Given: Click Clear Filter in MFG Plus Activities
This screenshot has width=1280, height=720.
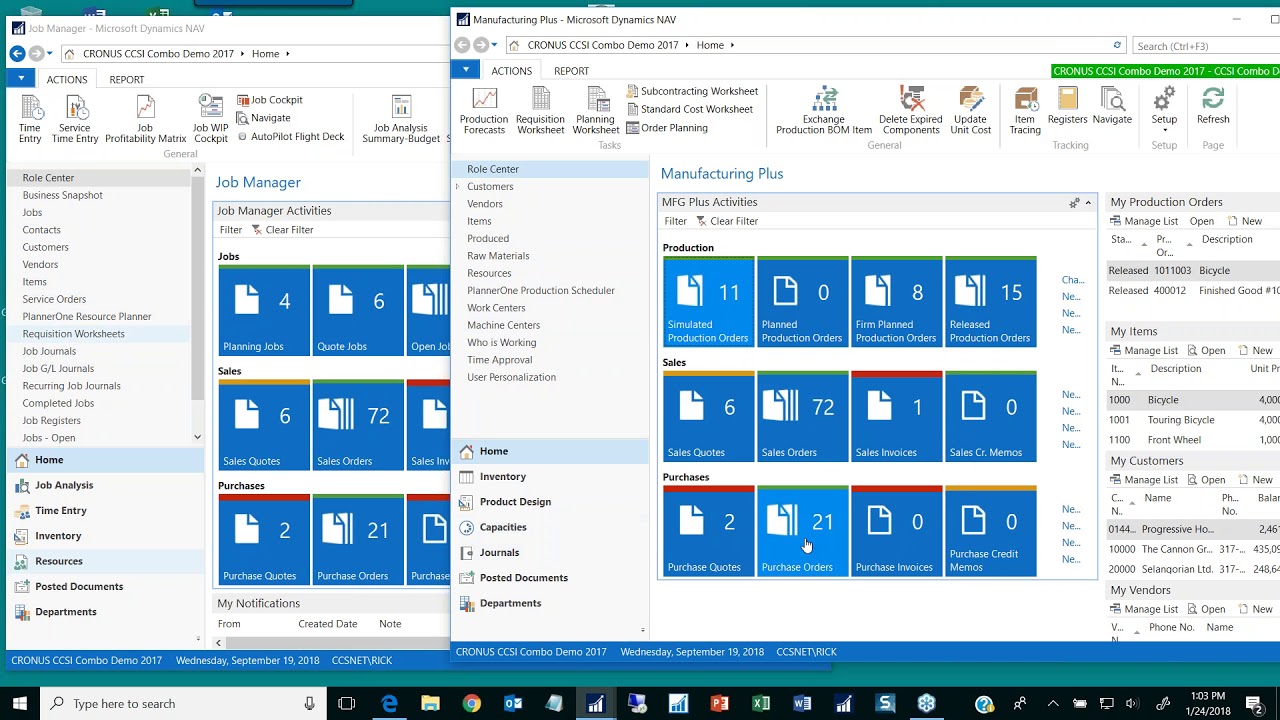Looking at the screenshot, I should click(x=727, y=221).
